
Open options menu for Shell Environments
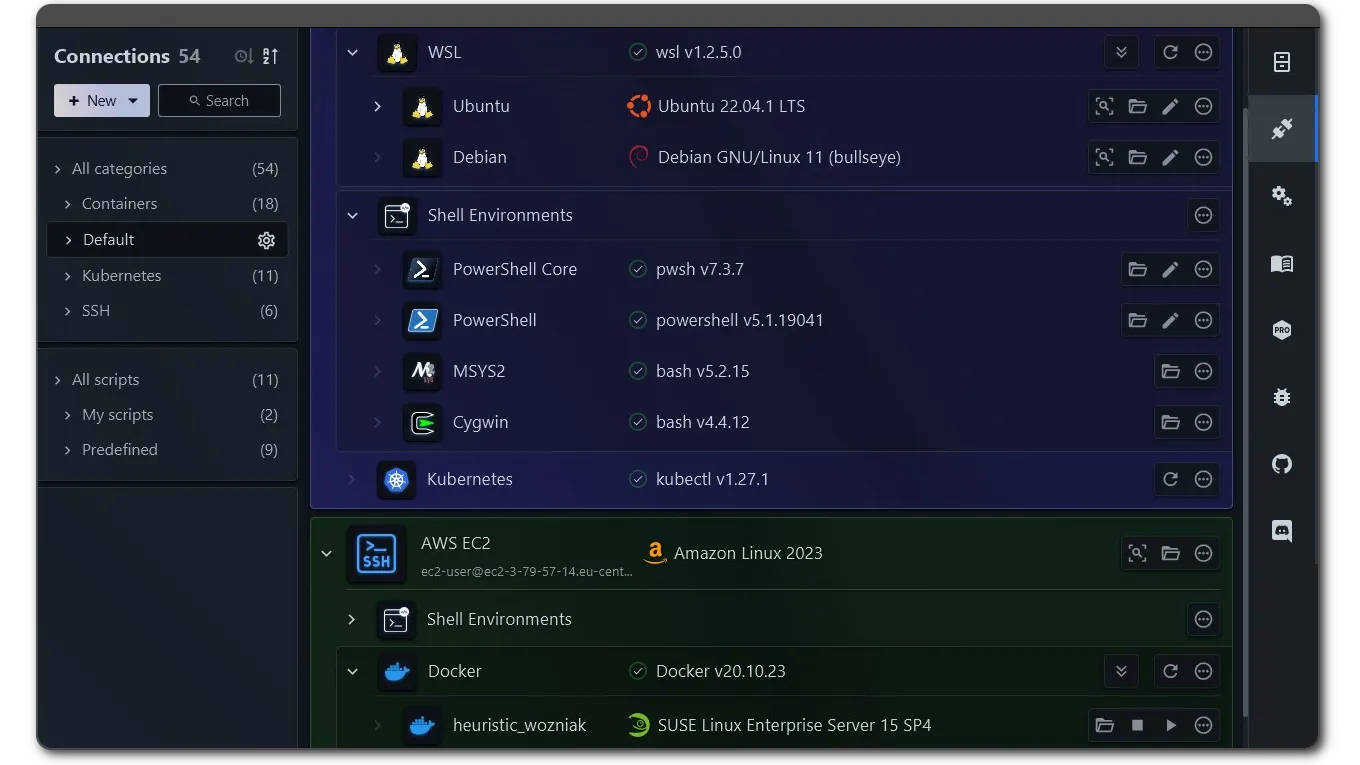[x=1203, y=215]
